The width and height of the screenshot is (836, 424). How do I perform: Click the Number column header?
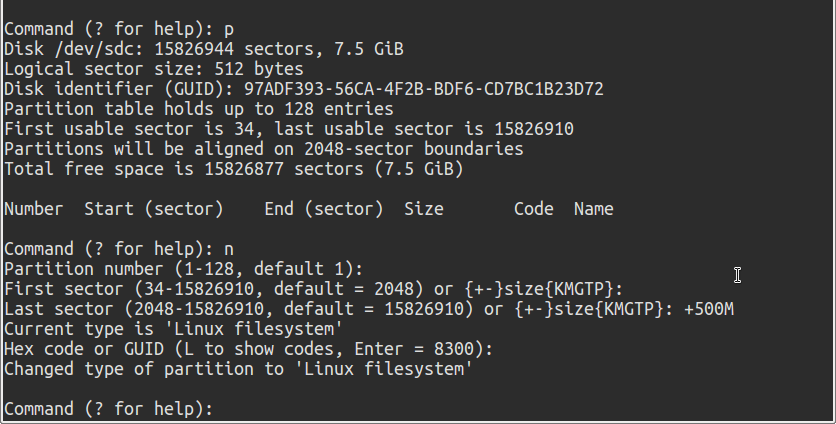coord(33,209)
